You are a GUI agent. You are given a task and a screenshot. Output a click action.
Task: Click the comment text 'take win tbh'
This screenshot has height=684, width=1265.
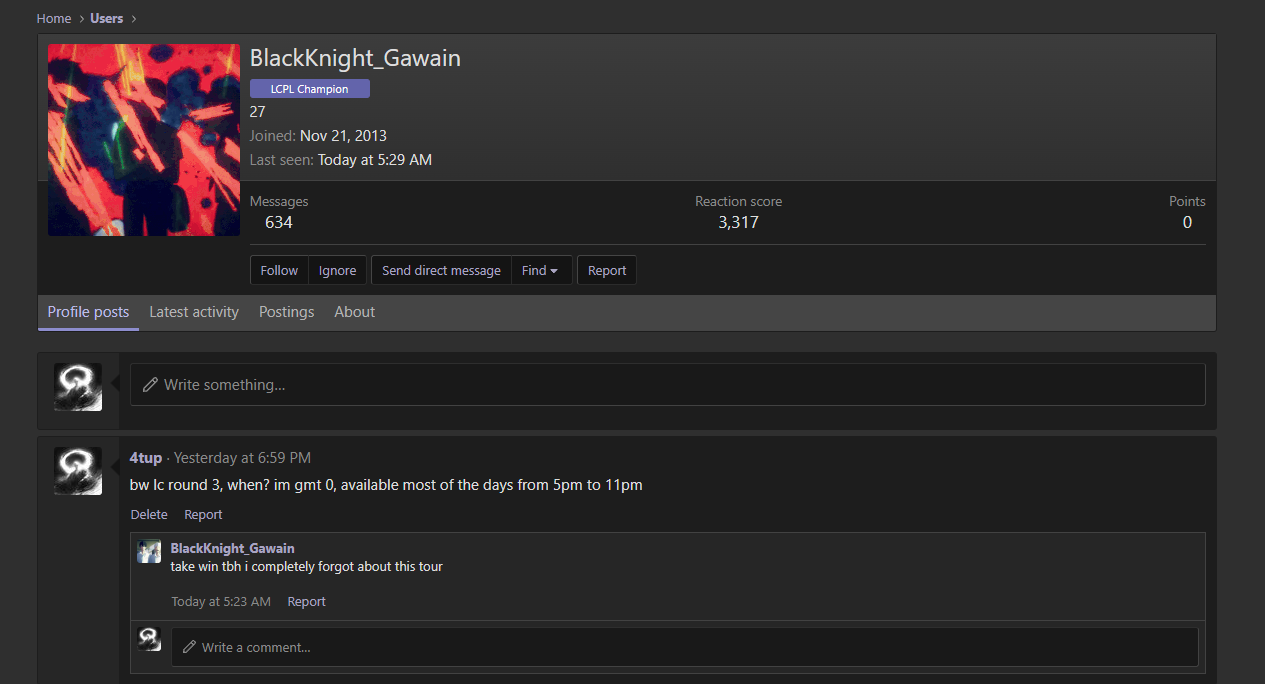click(206, 566)
